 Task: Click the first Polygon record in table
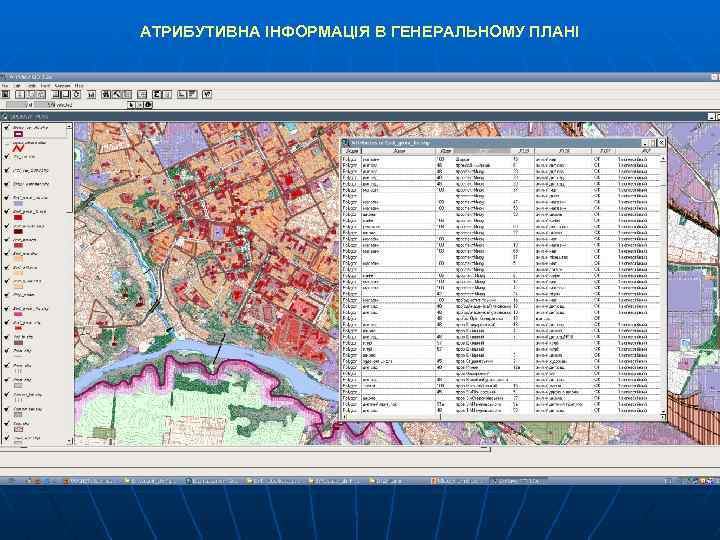(x=501, y=159)
